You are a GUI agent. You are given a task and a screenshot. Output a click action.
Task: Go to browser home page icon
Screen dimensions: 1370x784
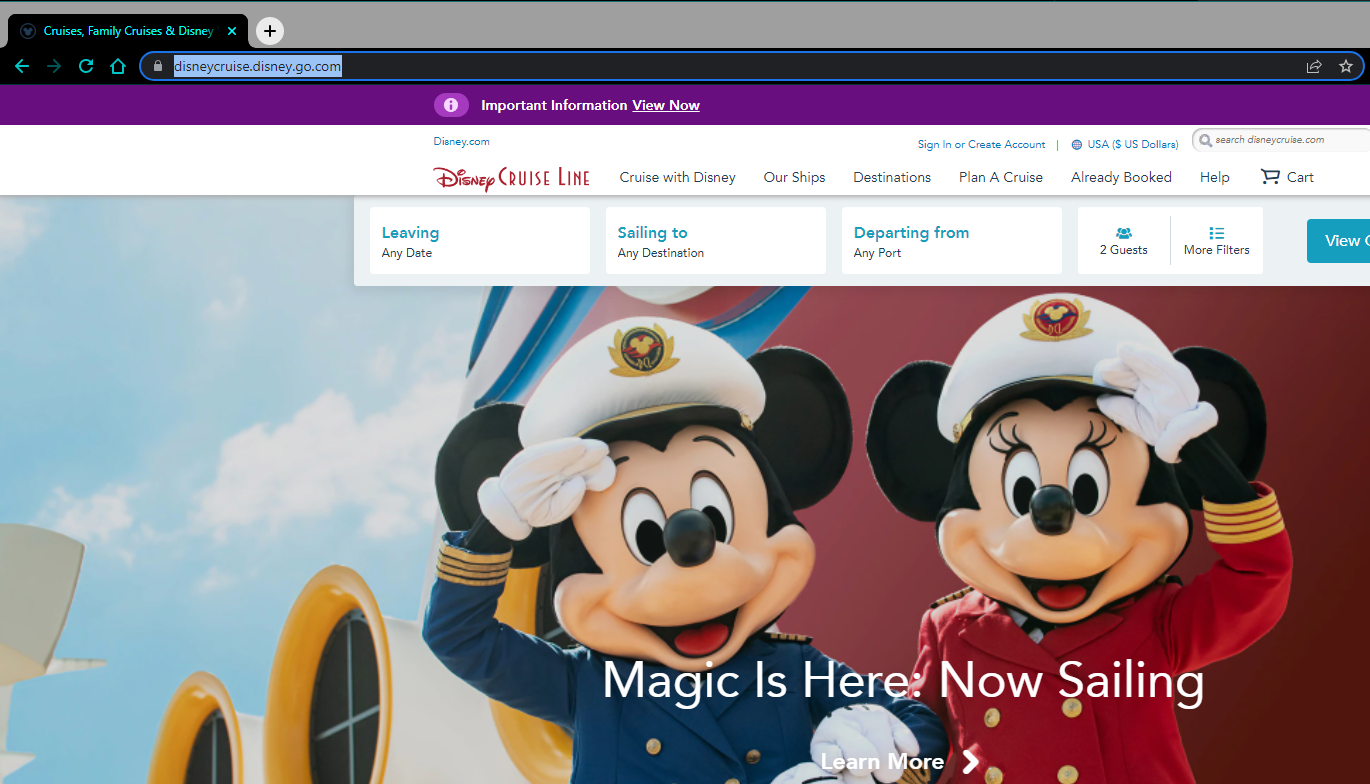[118, 66]
